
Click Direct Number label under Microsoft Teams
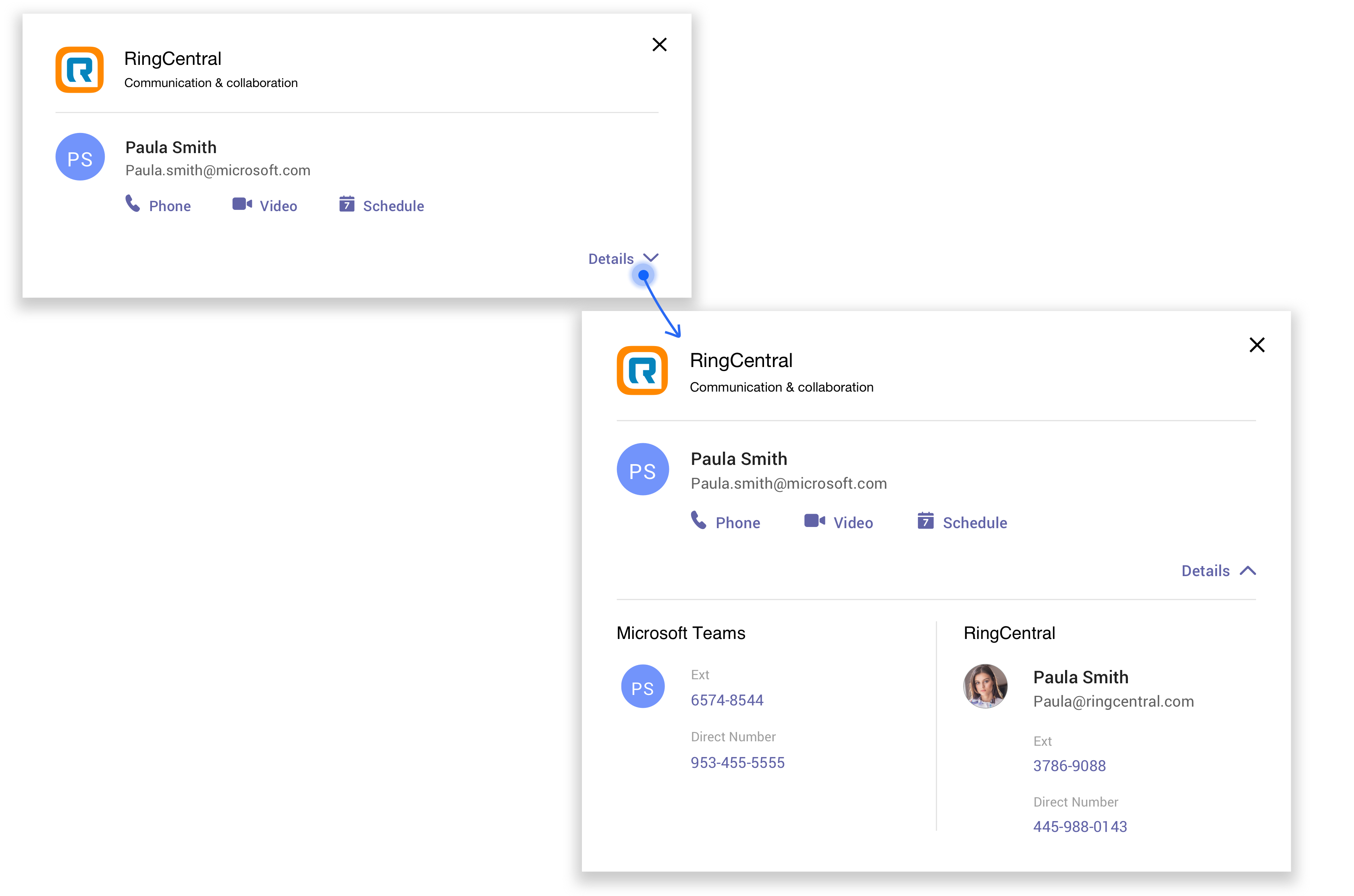click(x=733, y=736)
